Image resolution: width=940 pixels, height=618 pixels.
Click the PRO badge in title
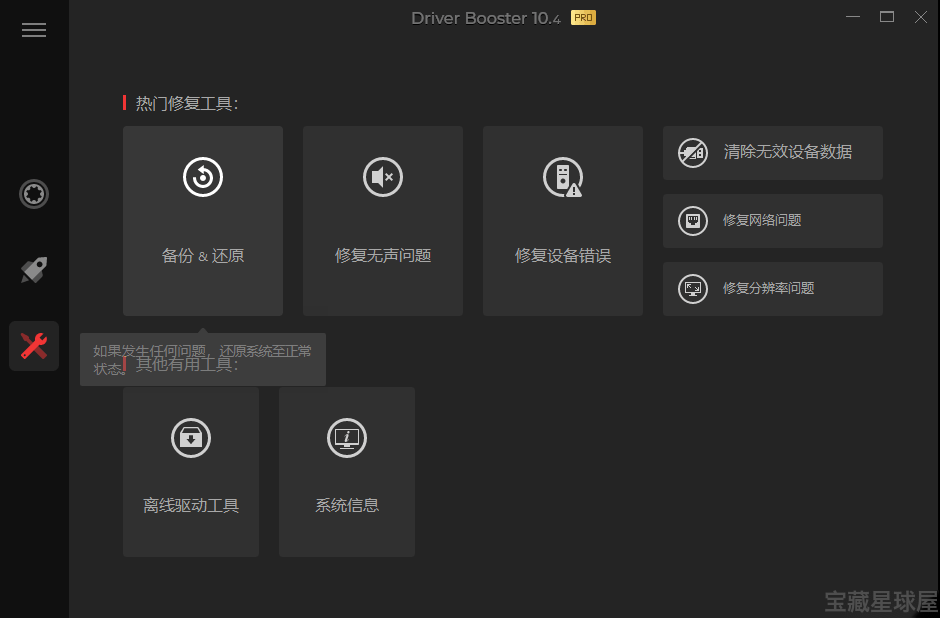pyautogui.click(x=583, y=18)
